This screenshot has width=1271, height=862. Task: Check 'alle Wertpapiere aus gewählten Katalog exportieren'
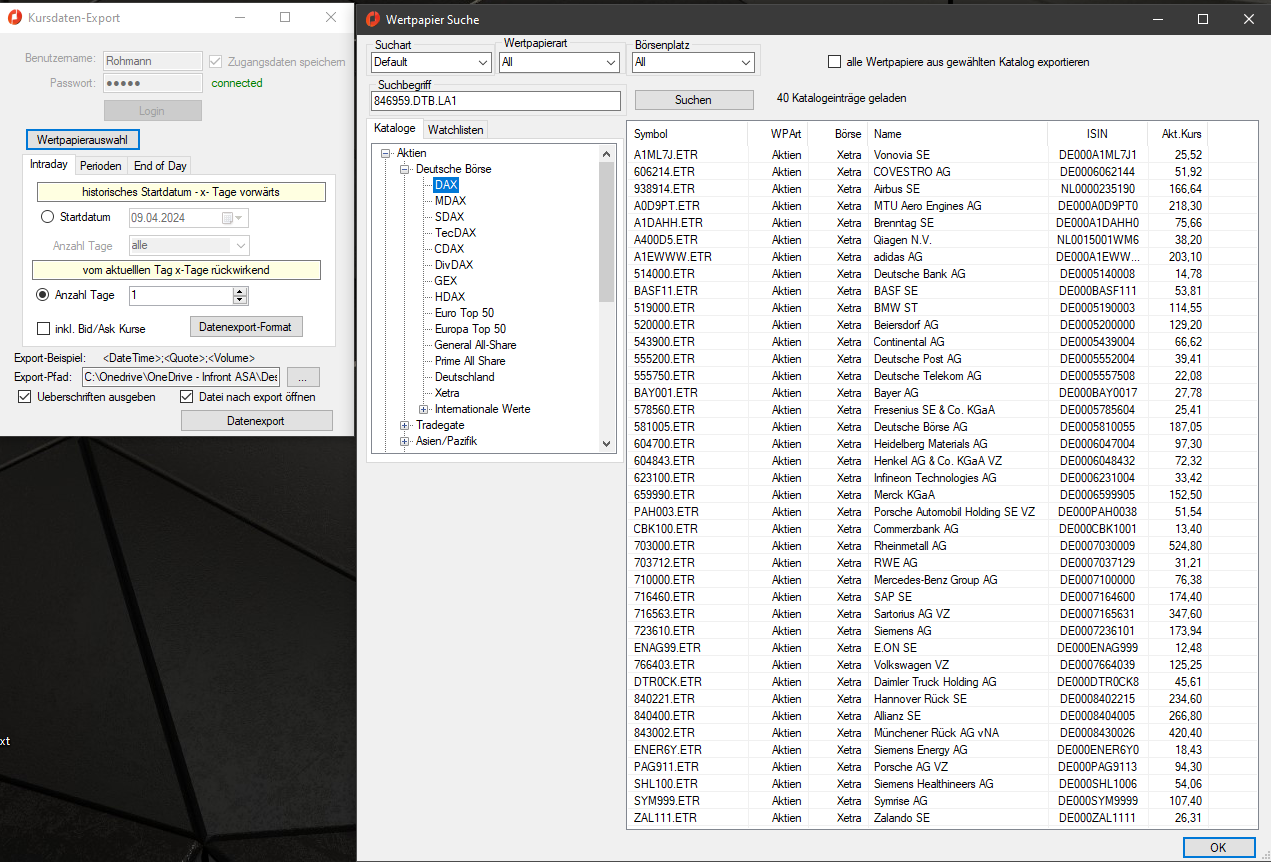[834, 62]
